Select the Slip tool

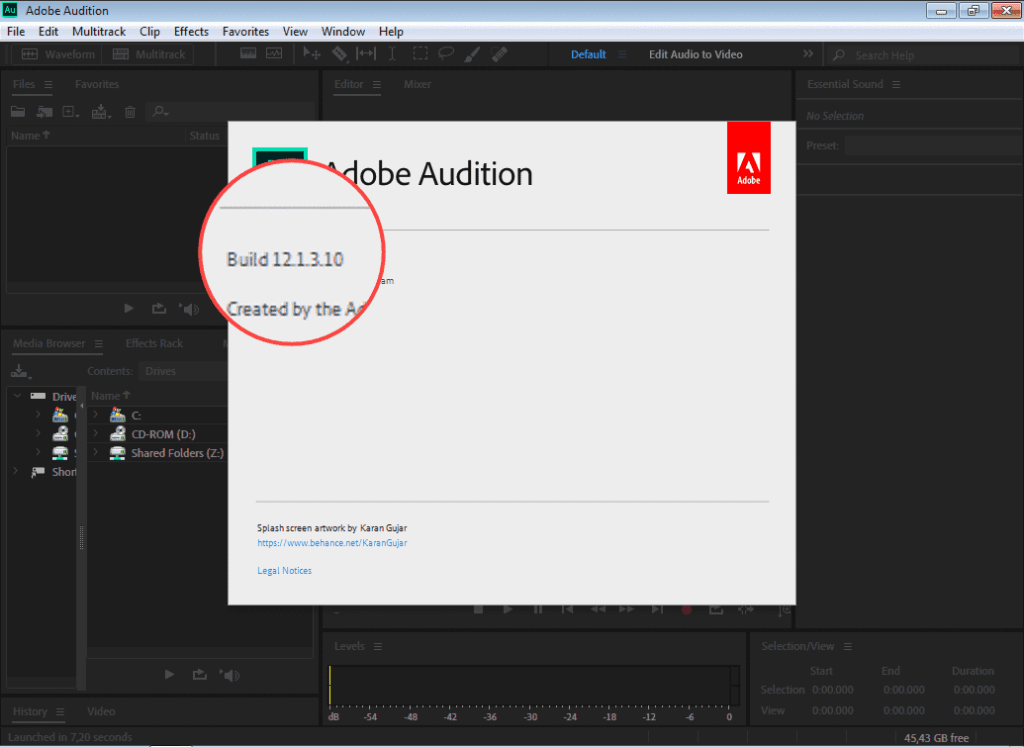click(x=366, y=54)
